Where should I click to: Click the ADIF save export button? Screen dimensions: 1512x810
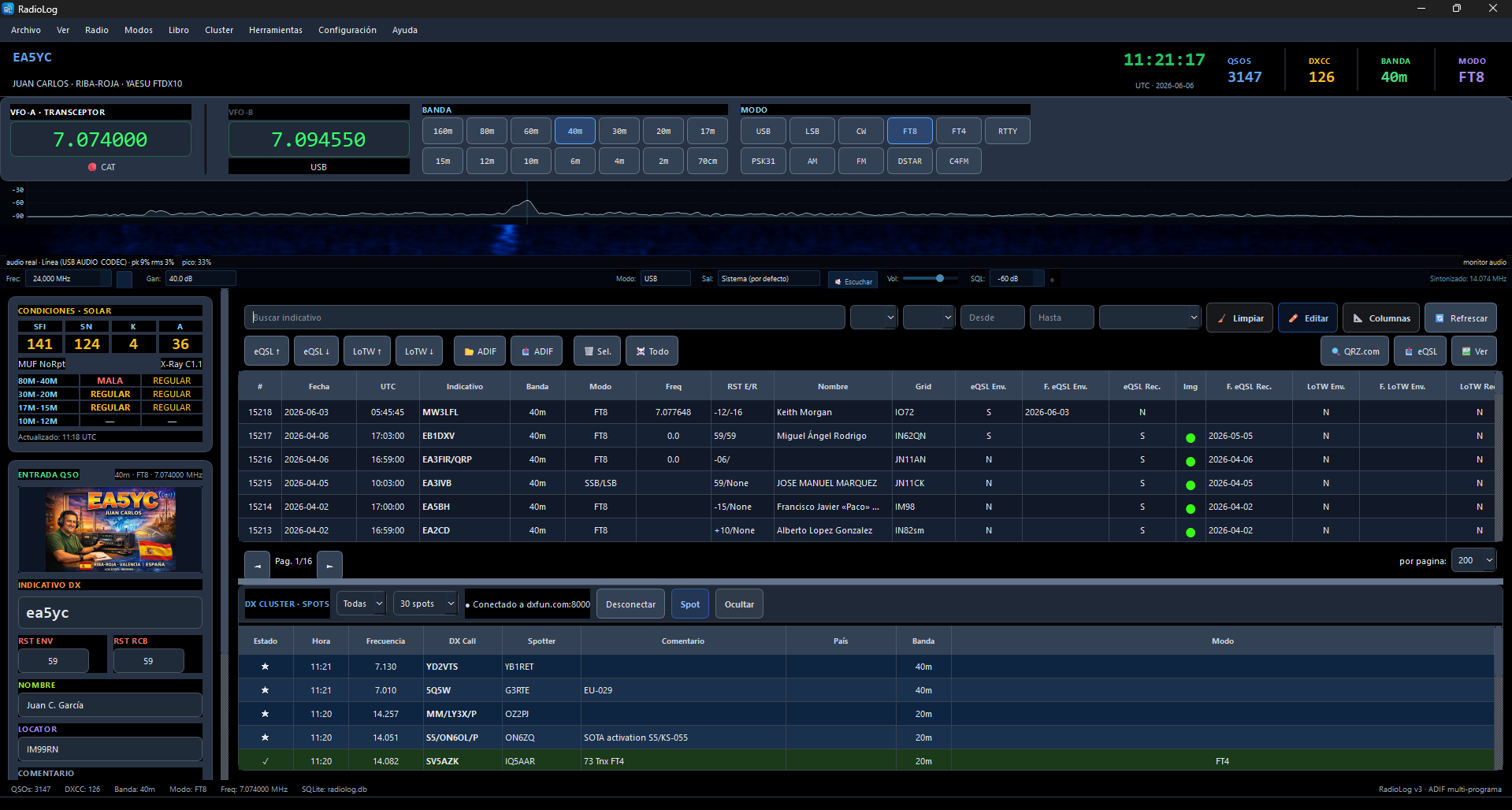tap(537, 351)
